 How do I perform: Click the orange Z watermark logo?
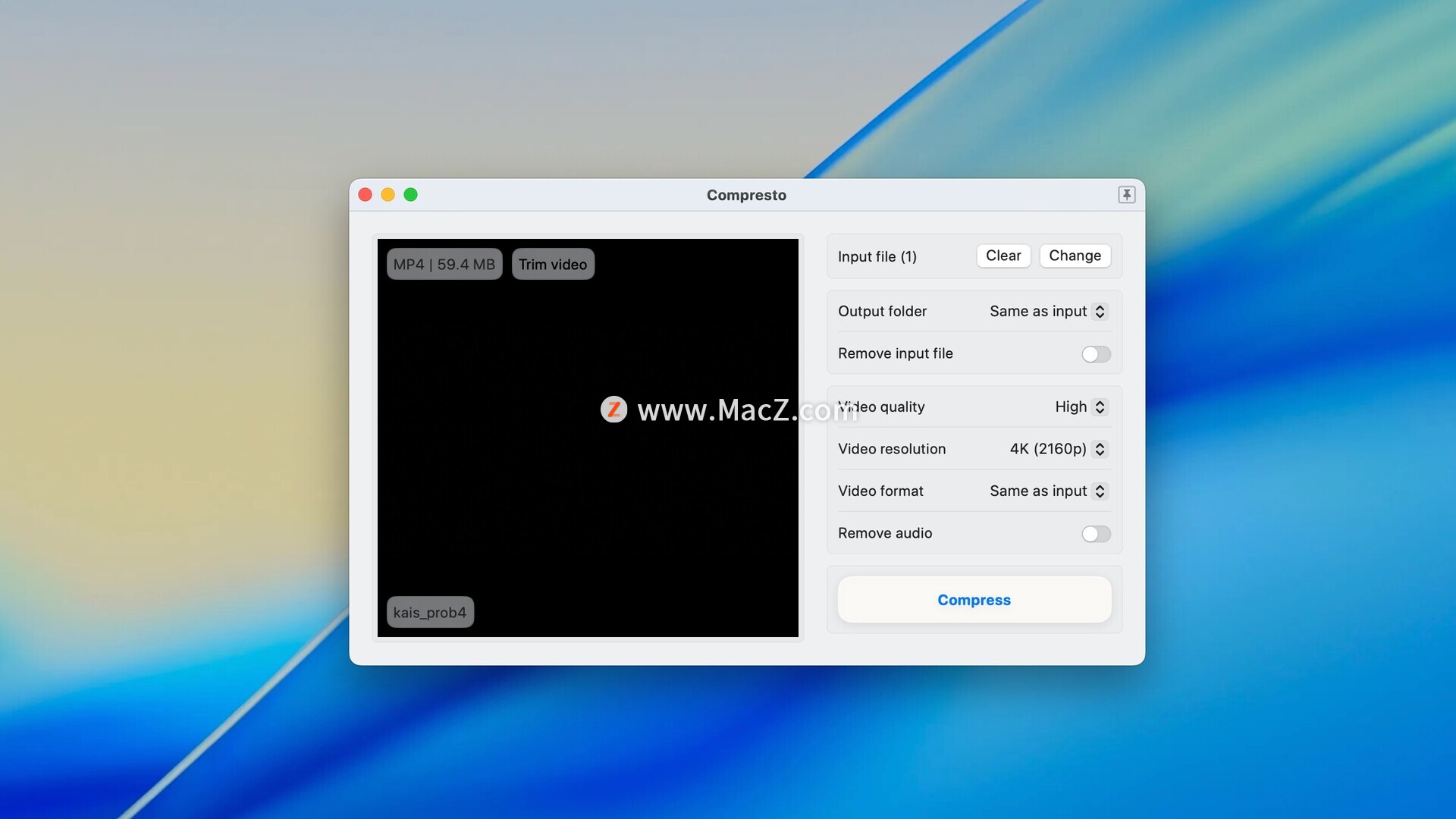[613, 409]
